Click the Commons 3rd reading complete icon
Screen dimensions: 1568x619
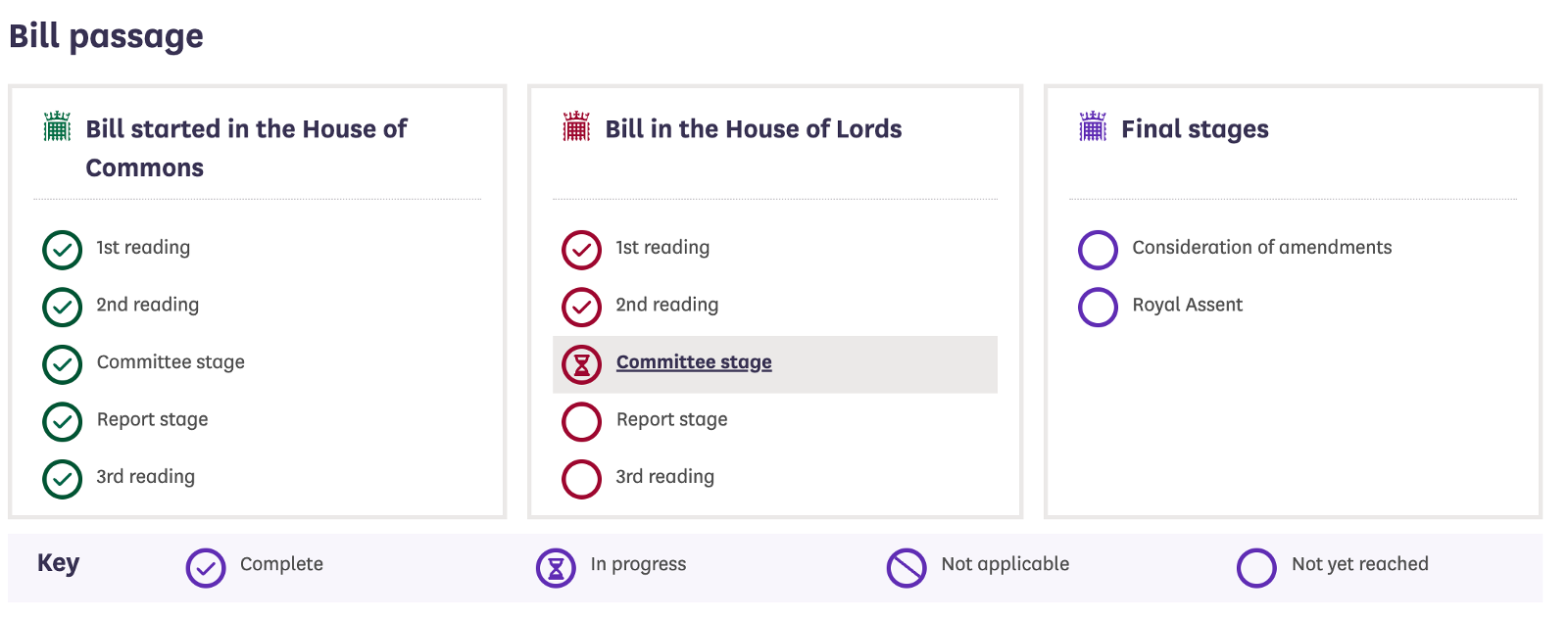[62, 479]
